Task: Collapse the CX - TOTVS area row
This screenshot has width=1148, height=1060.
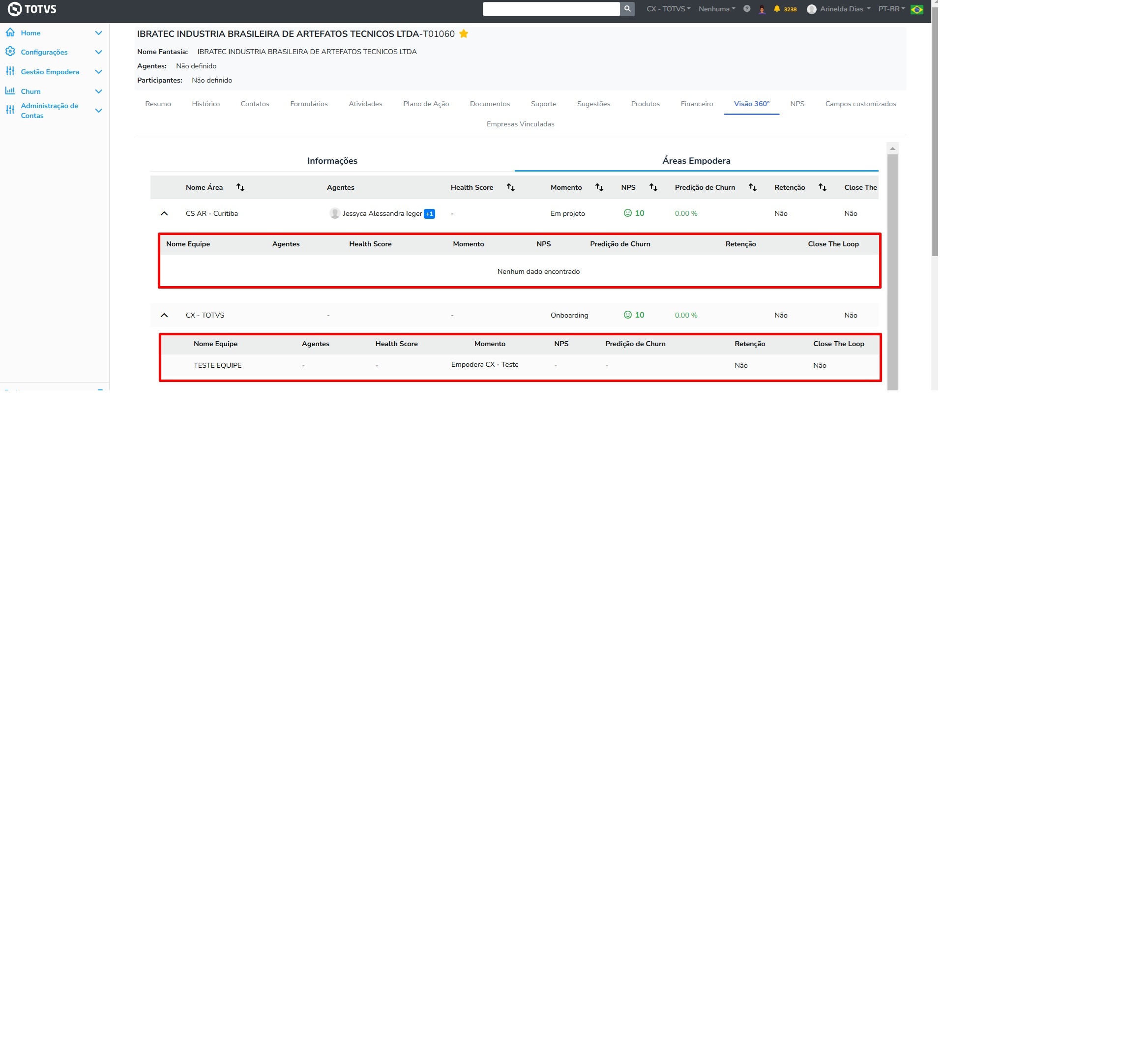Action: click(x=164, y=316)
